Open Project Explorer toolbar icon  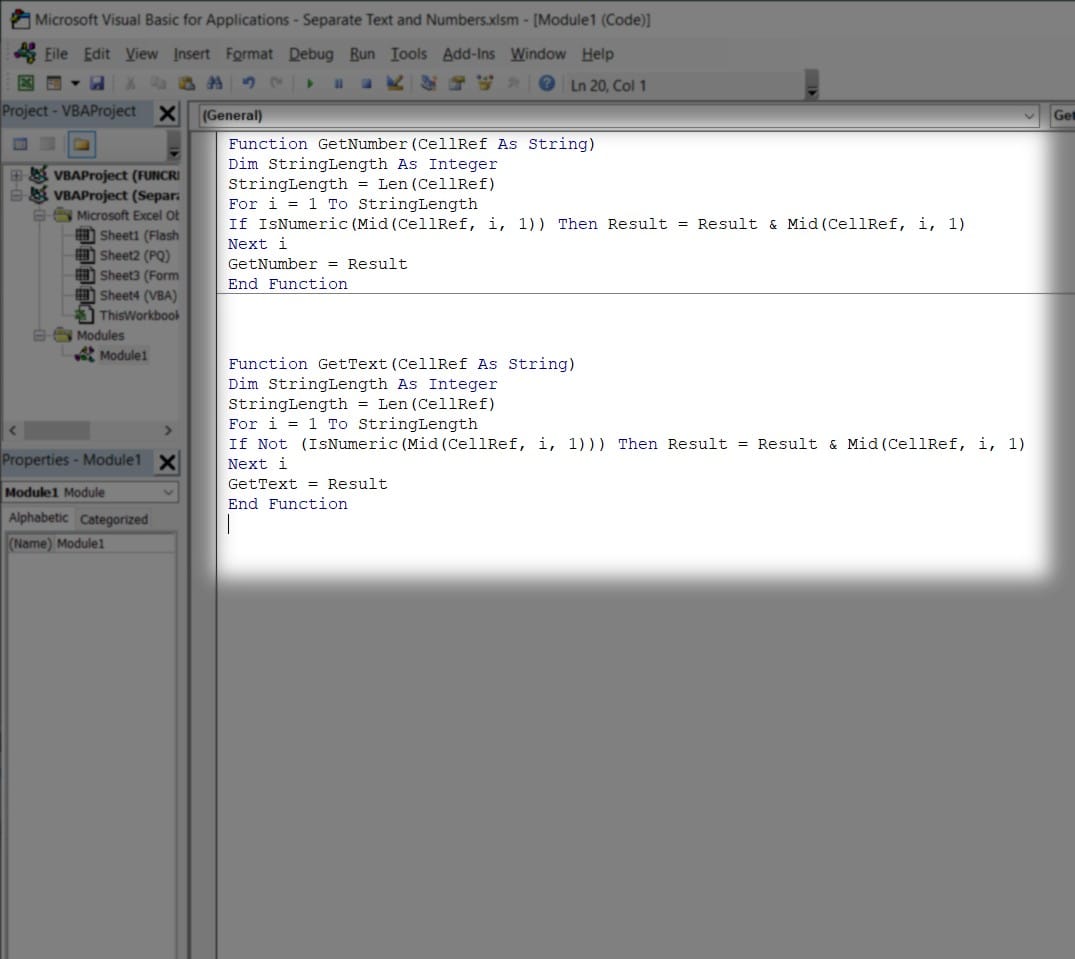point(428,84)
